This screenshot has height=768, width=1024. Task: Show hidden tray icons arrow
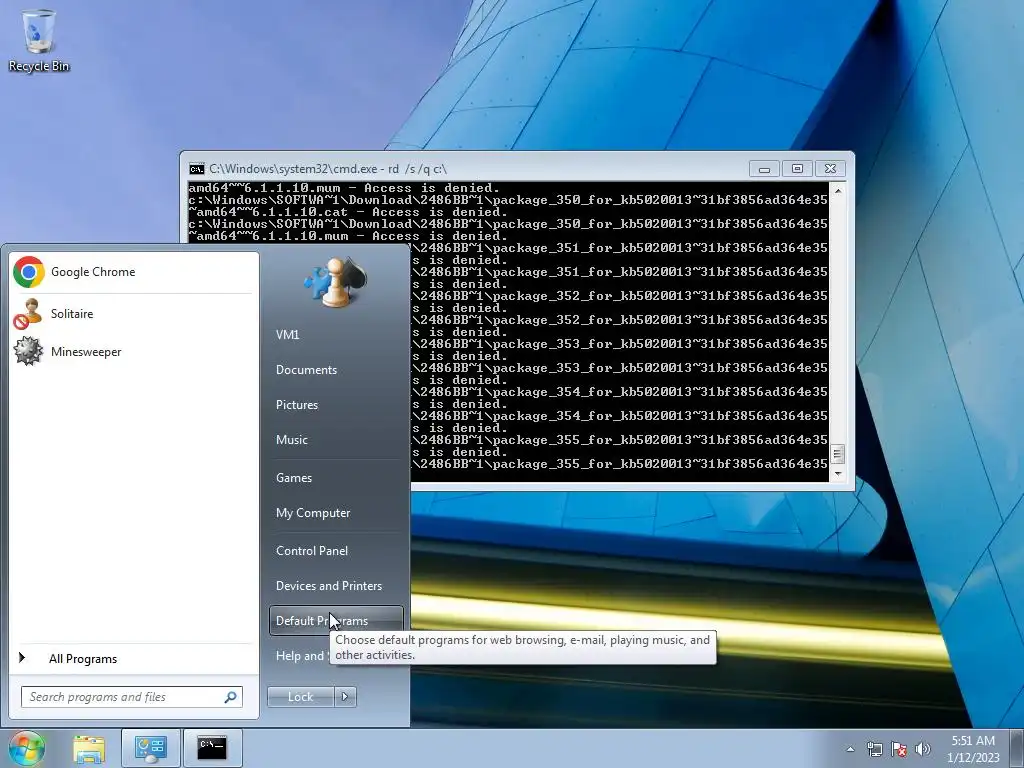coord(850,749)
